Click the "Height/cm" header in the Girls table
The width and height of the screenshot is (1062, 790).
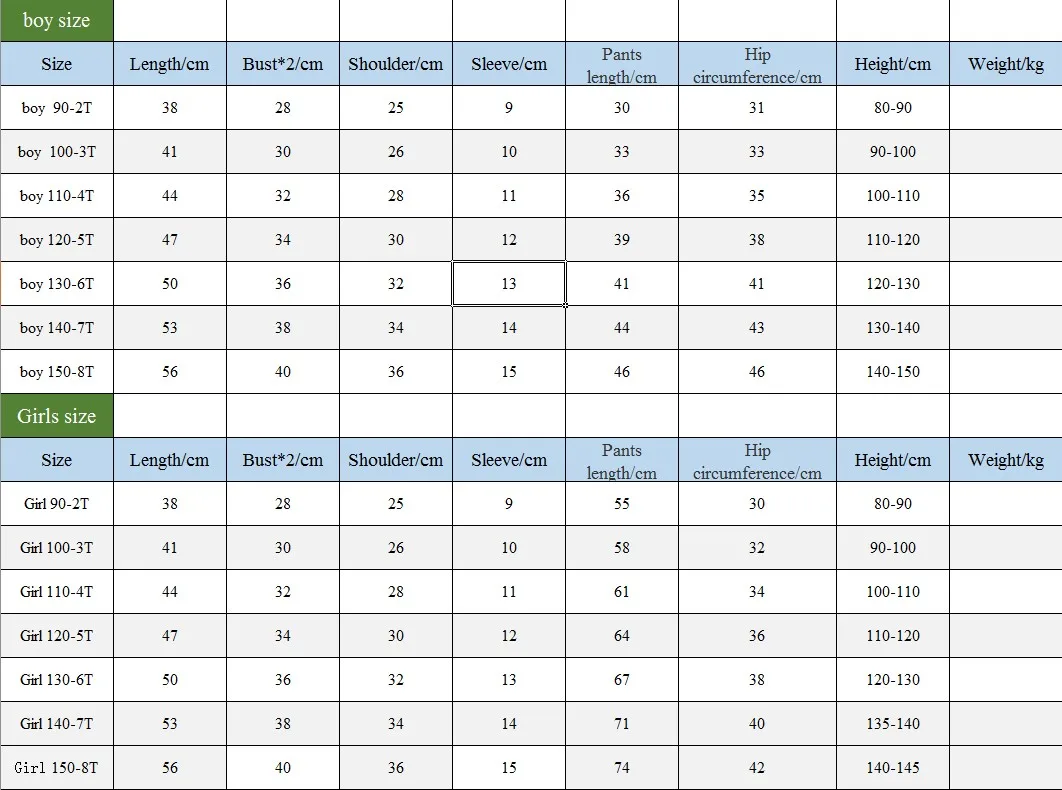pyautogui.click(x=893, y=460)
